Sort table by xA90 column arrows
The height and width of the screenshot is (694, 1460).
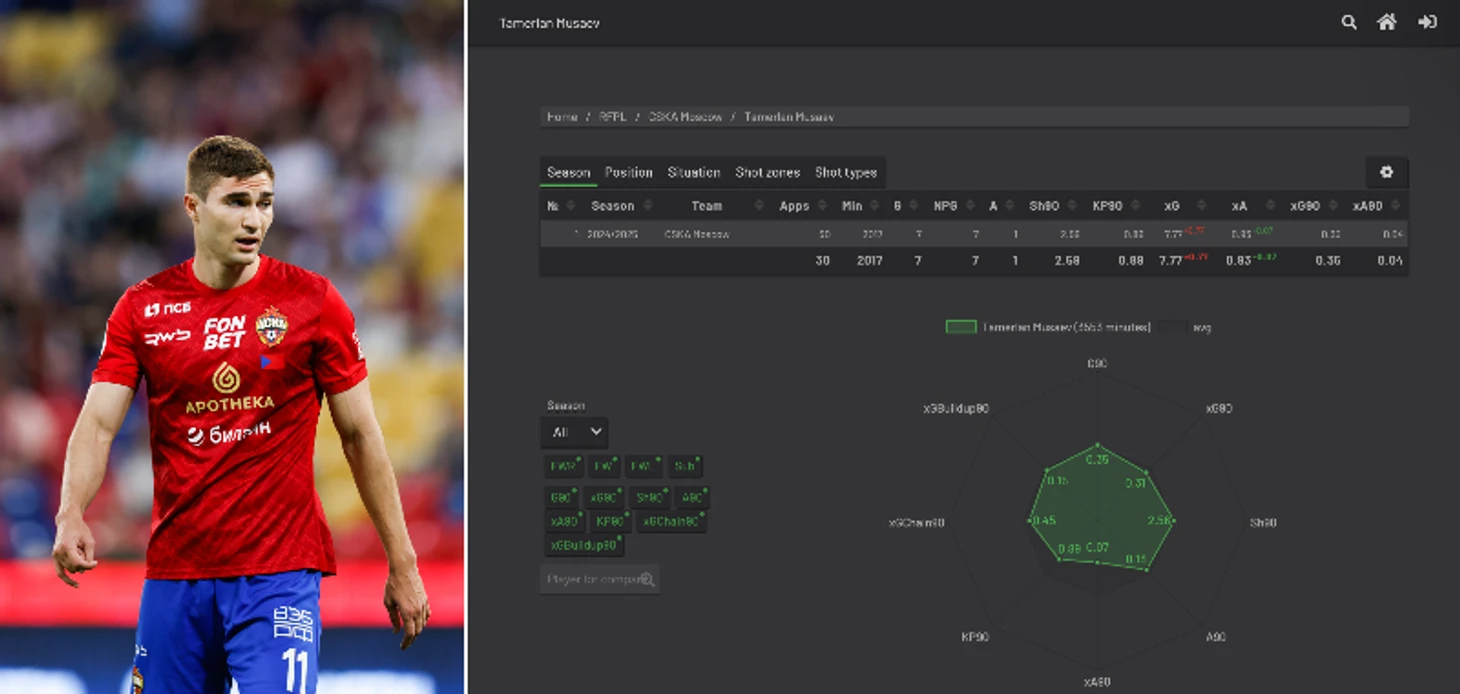[1397, 206]
